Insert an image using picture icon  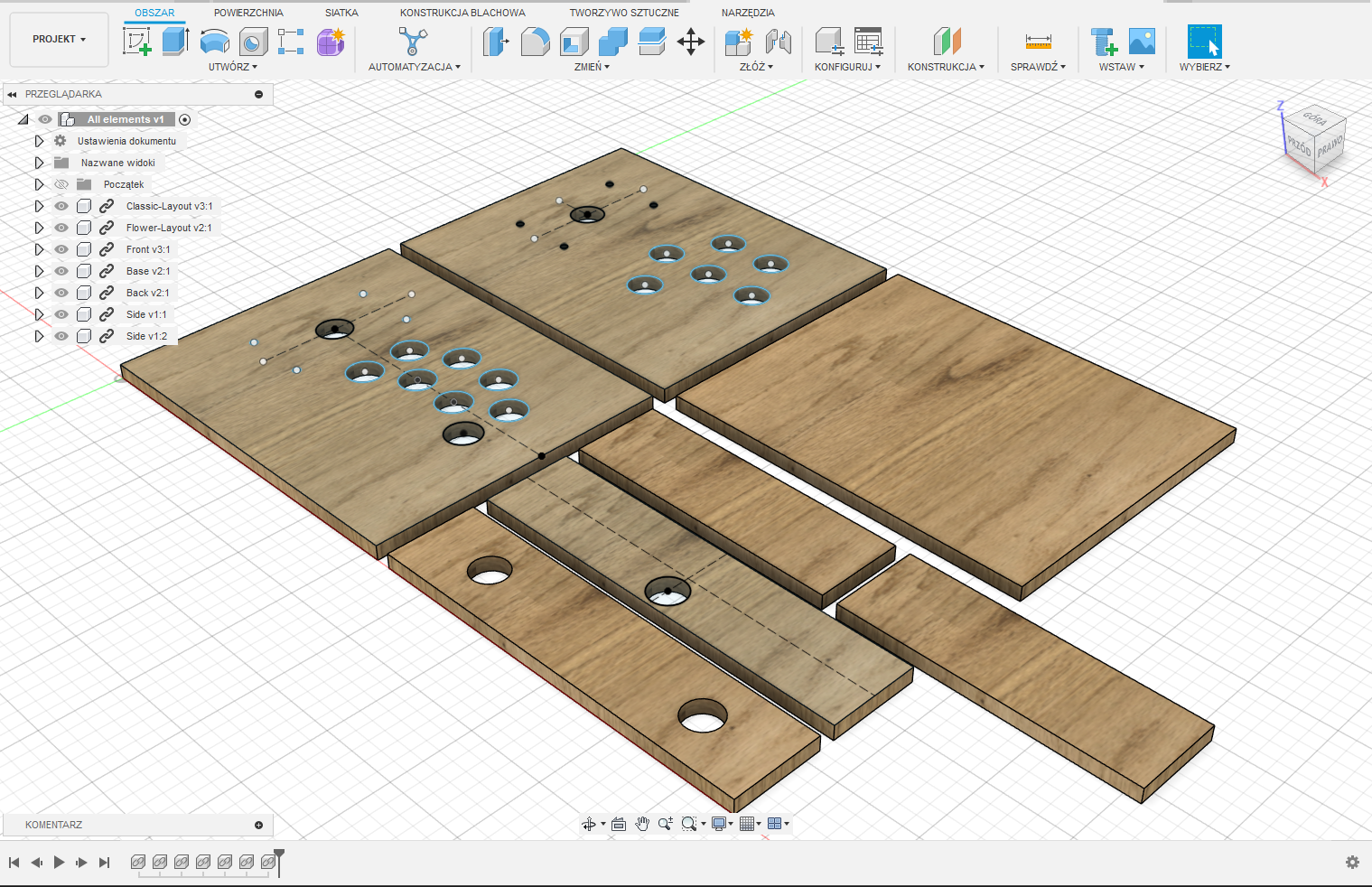(1142, 41)
